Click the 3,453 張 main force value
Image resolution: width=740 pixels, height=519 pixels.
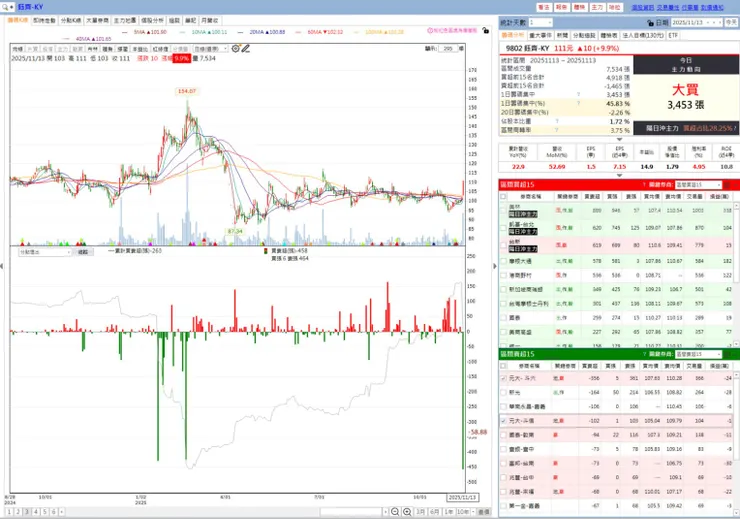point(686,105)
